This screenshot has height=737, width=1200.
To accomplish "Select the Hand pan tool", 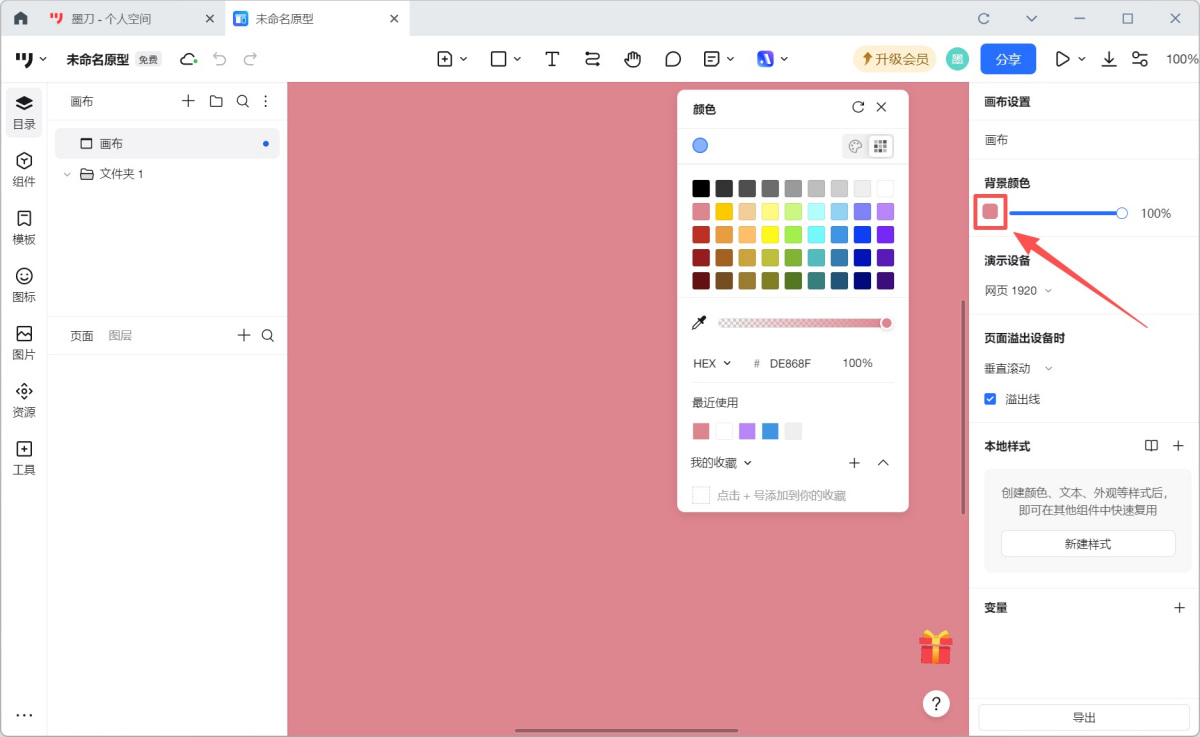I will click(632, 59).
